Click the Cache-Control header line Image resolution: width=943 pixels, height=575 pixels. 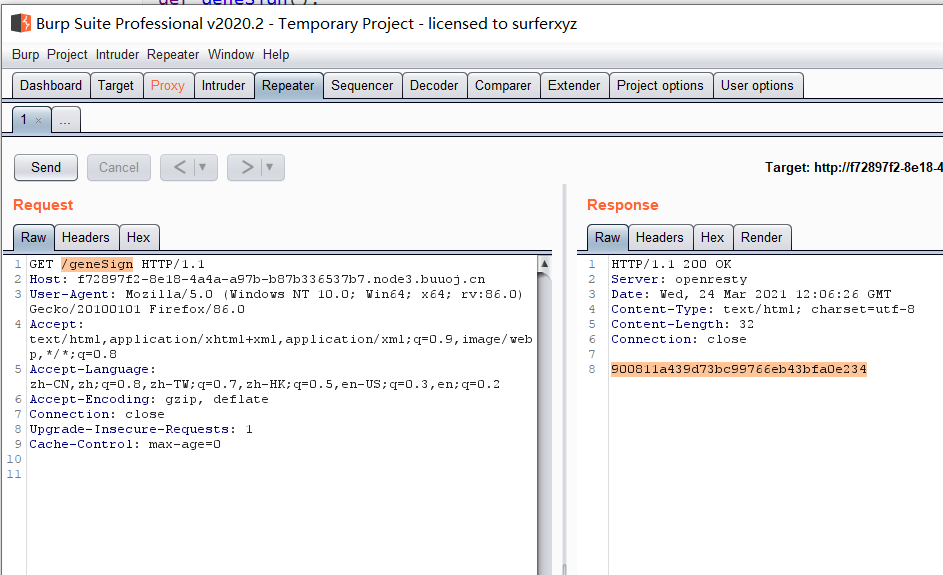125,444
